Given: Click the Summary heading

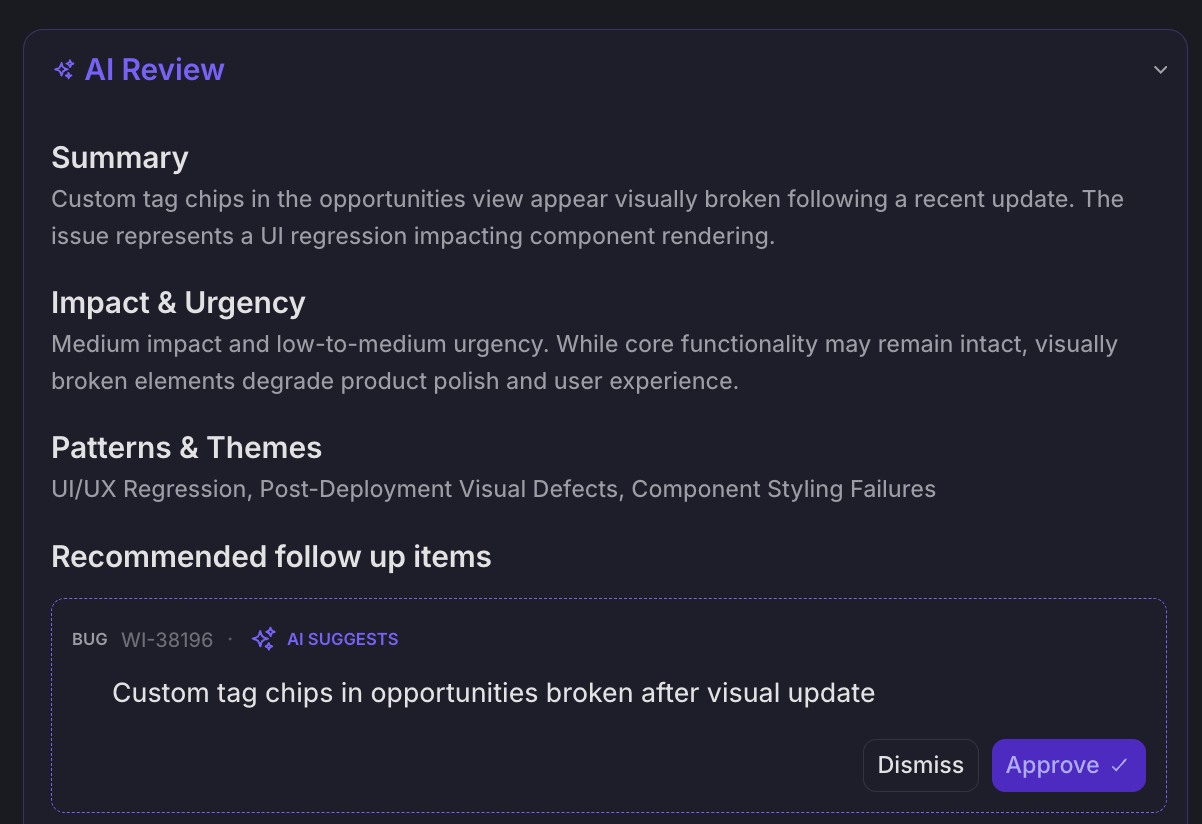Looking at the screenshot, I should (x=120, y=158).
